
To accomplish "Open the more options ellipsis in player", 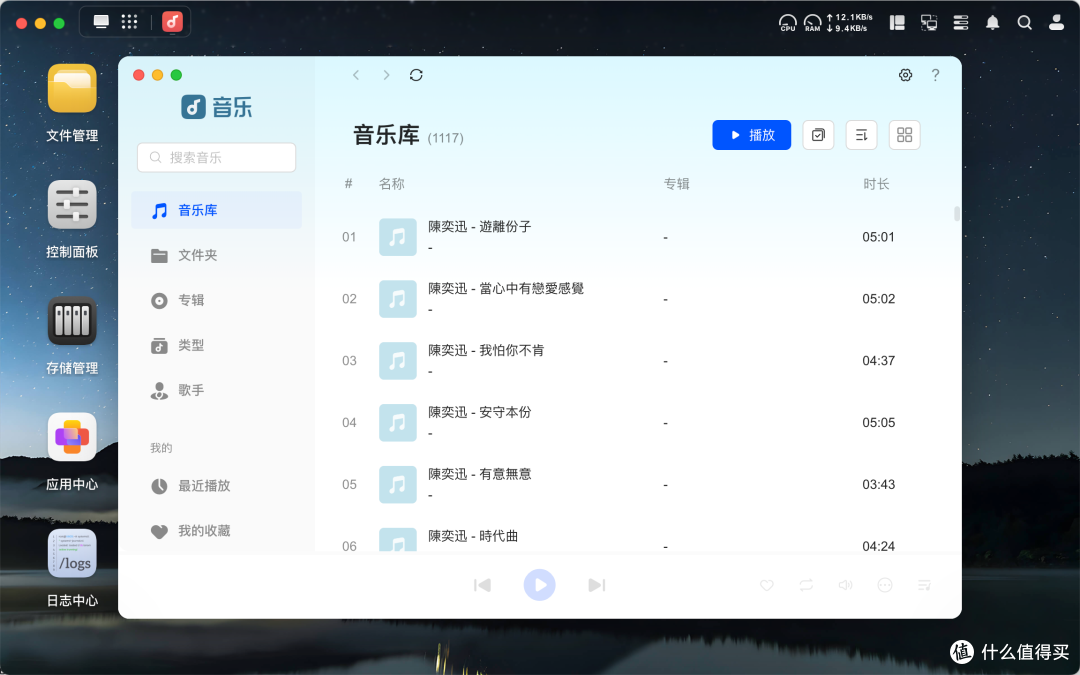I will (x=885, y=585).
